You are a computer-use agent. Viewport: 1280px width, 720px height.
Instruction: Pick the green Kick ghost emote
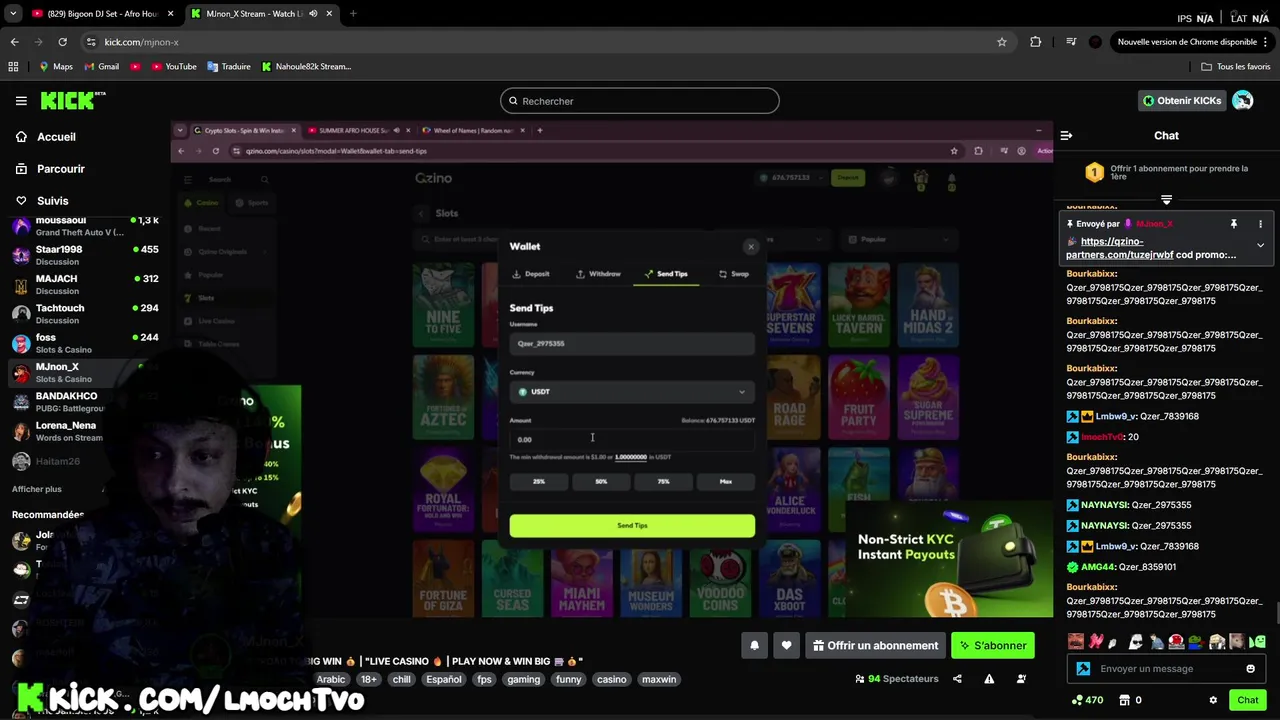1258,641
